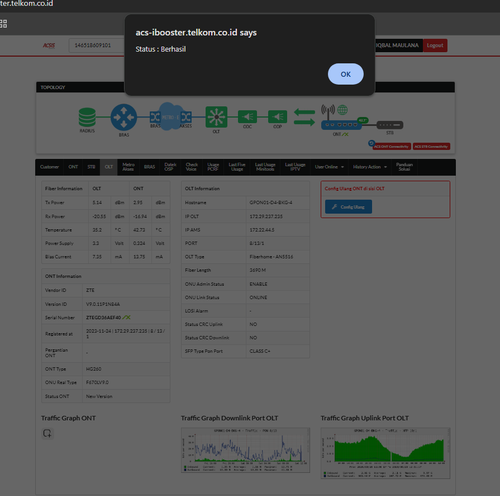This screenshot has width=500, height=496.
Task: Open the Last Five Usage tab
Action: [x=237, y=167]
